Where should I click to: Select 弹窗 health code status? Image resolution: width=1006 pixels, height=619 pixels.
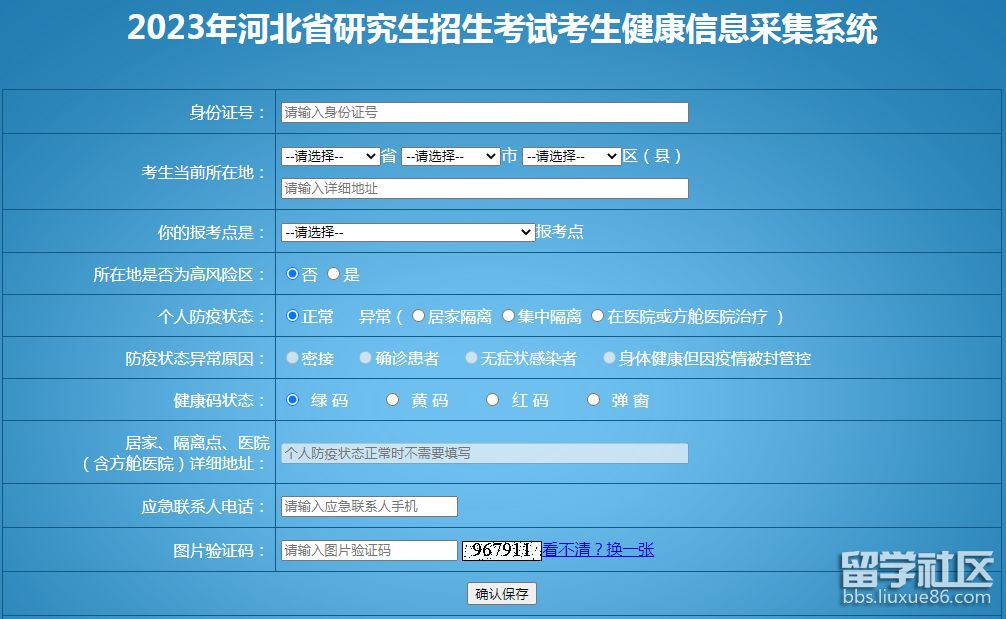point(593,399)
